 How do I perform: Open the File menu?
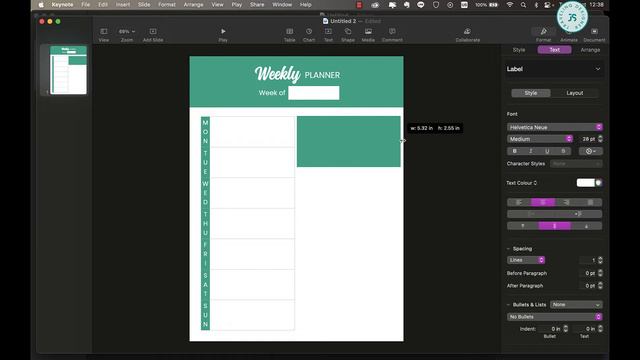(x=85, y=5)
